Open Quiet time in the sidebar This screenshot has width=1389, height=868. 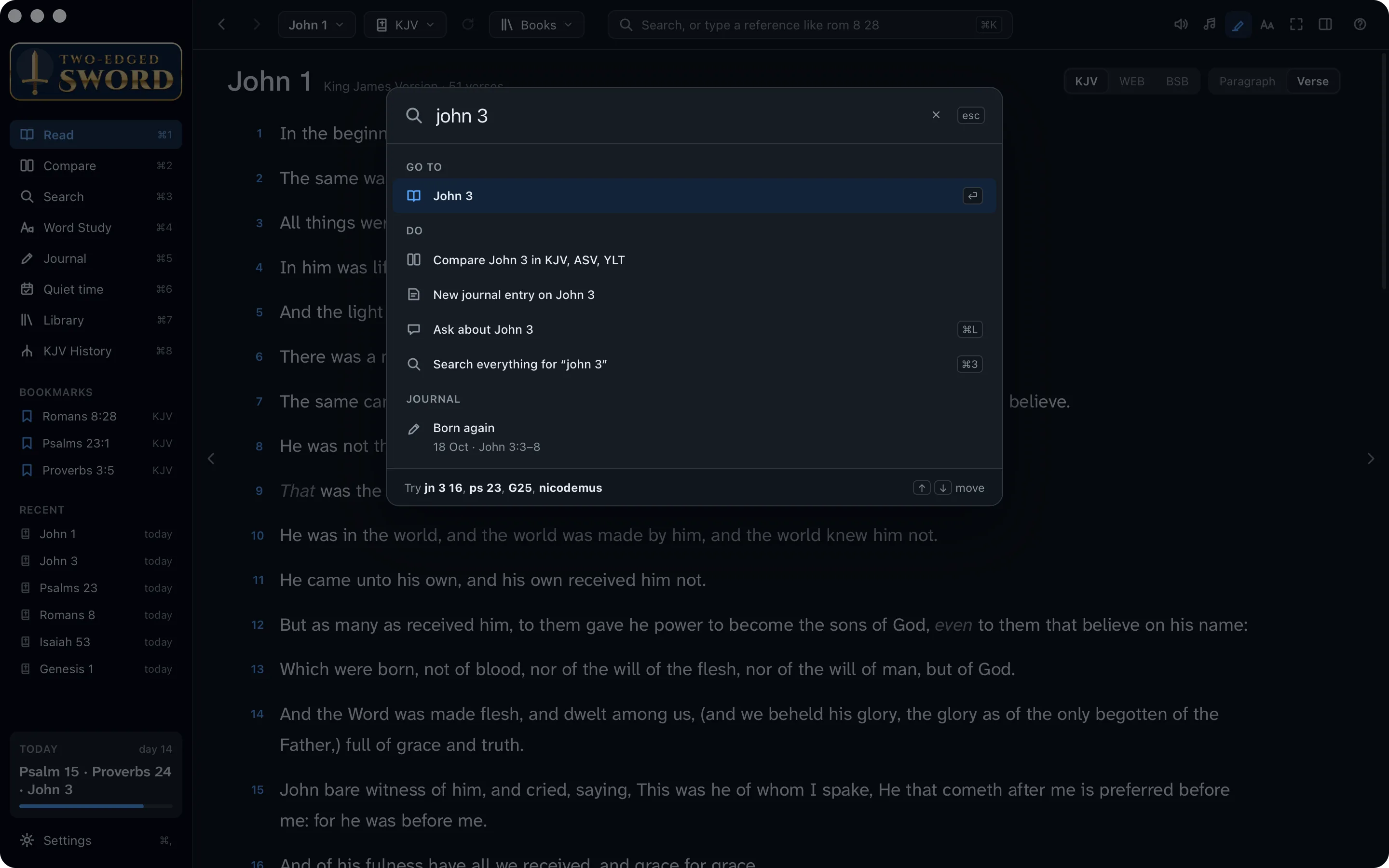96,289
